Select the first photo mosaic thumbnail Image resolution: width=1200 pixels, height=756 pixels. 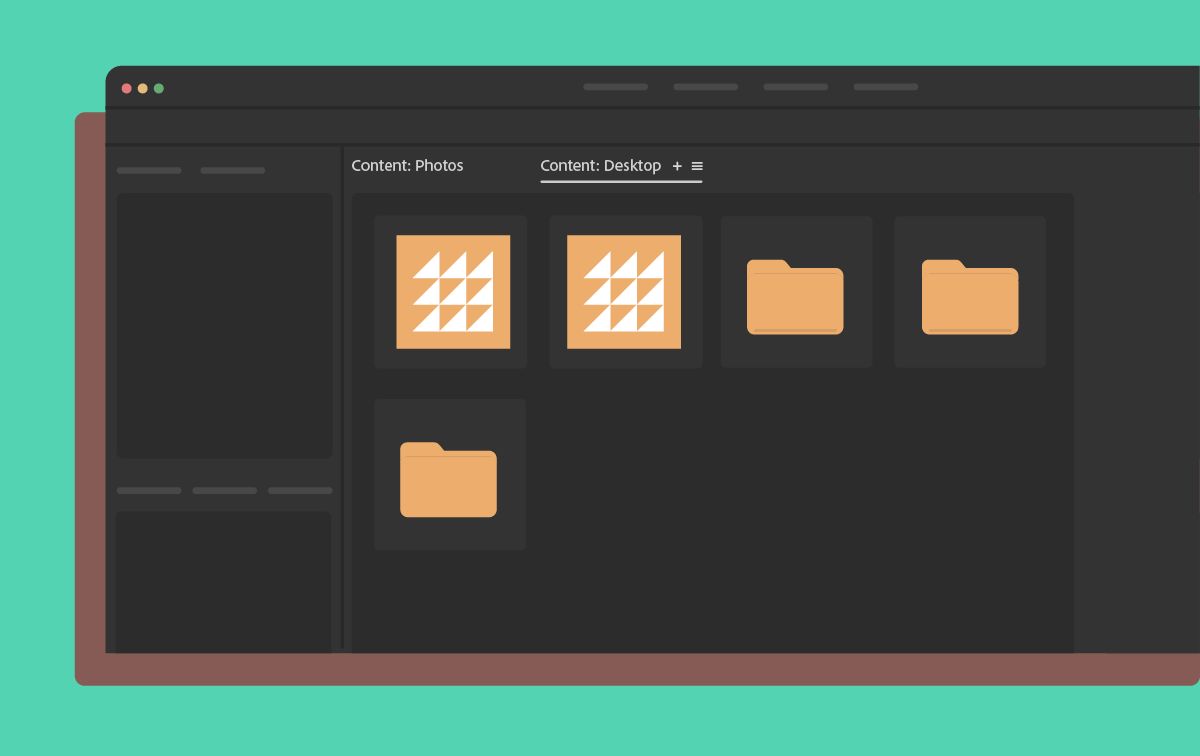click(x=451, y=291)
